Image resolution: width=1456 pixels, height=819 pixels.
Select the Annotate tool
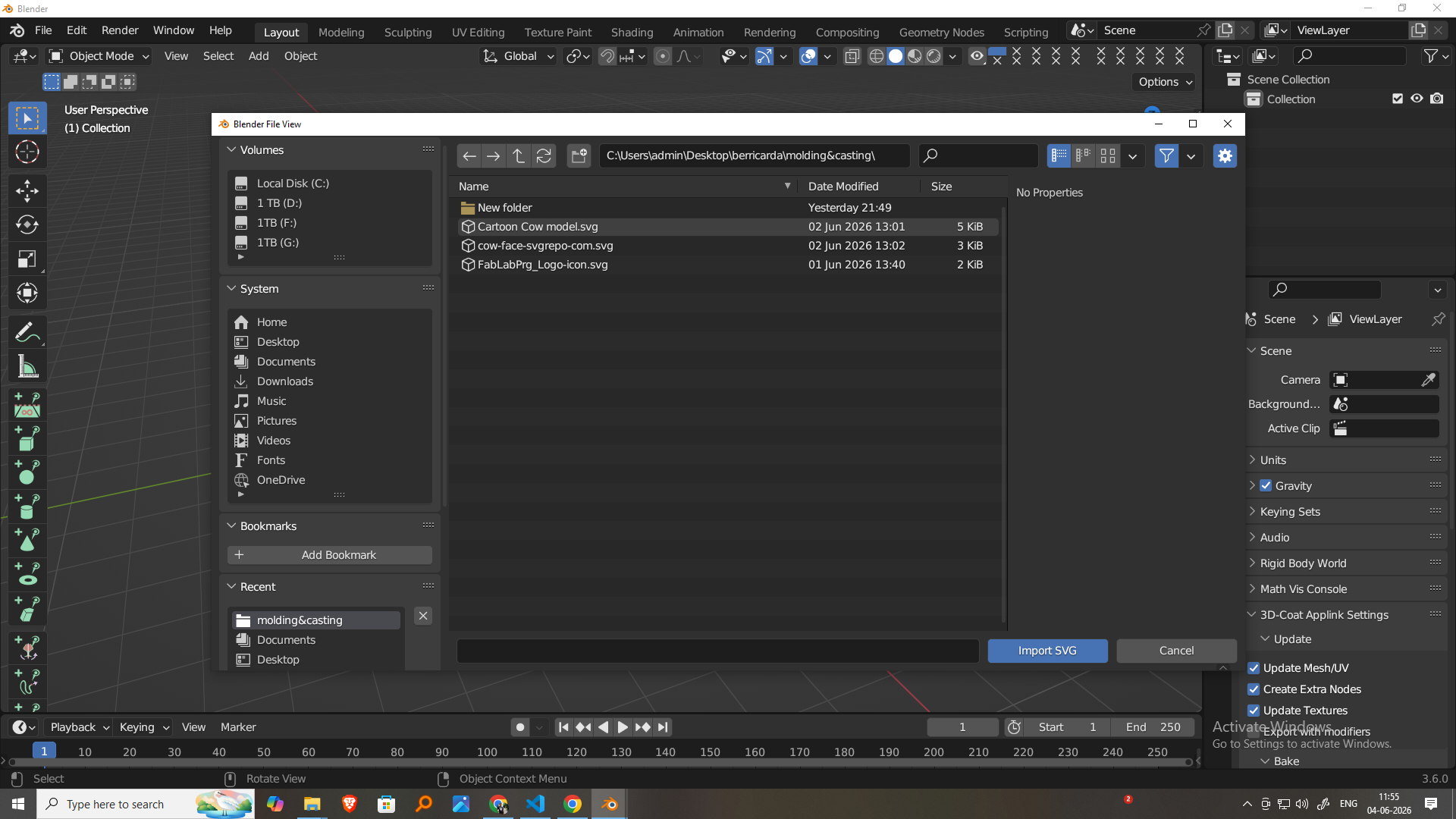coord(27,332)
